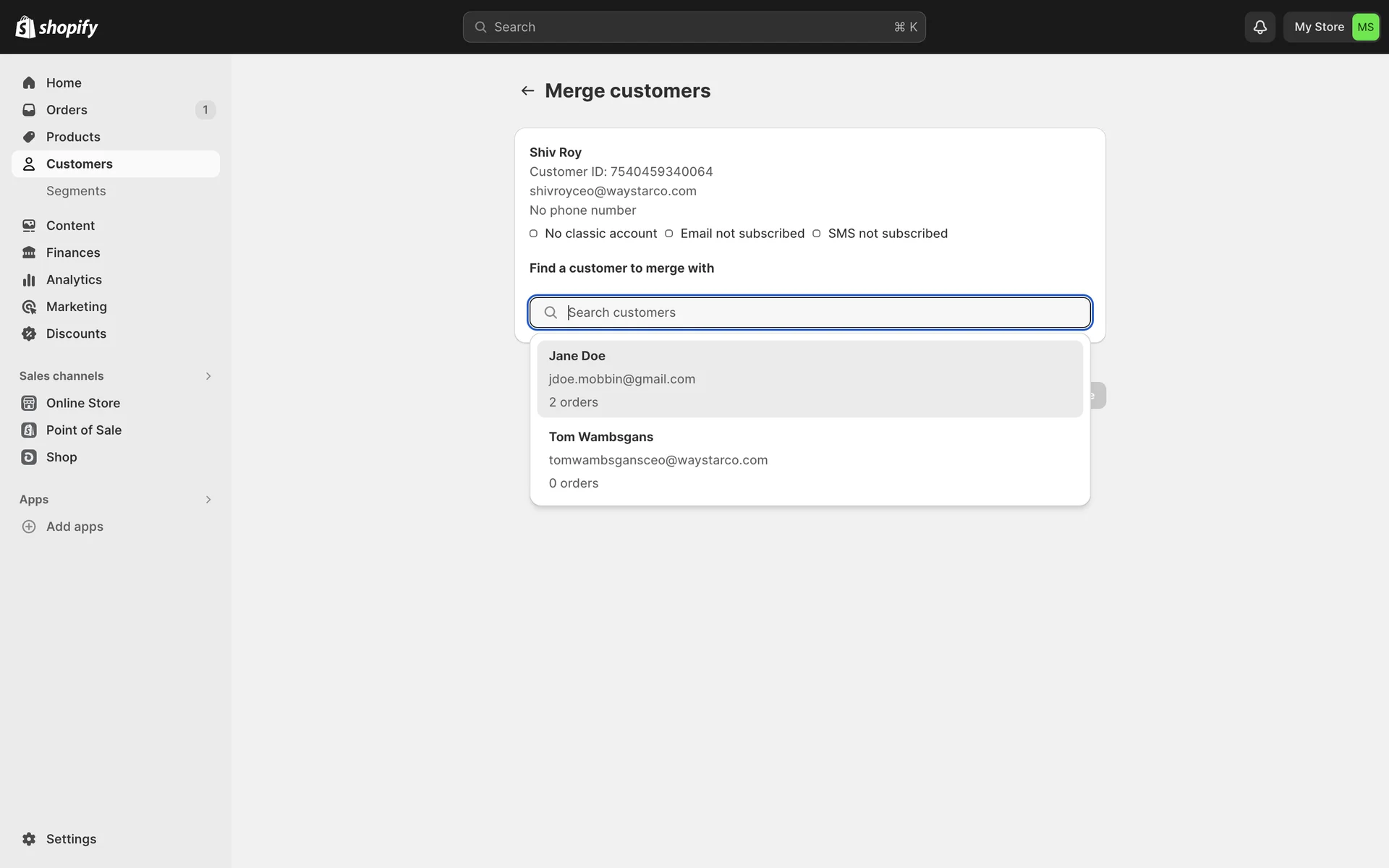Screen dimensions: 1389x868
Task: Click the top Search bar
Action: coord(693,27)
